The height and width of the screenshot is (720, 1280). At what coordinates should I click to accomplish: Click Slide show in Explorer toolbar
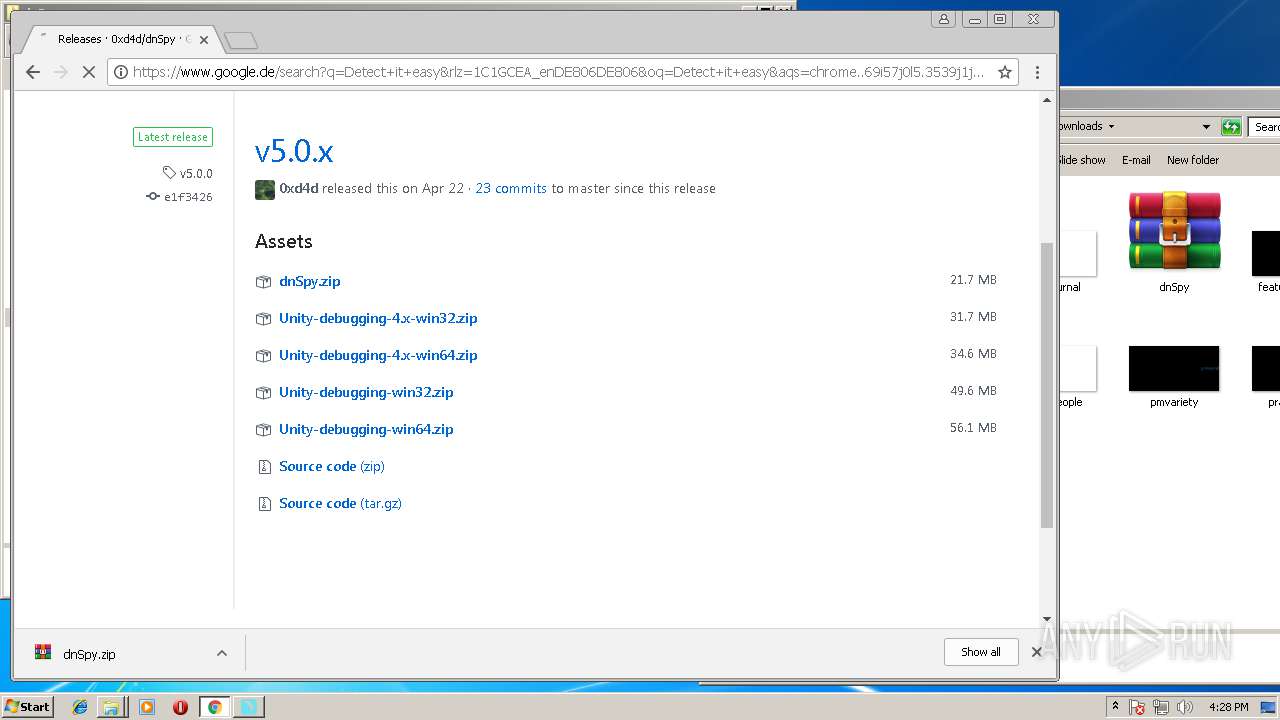click(1081, 160)
